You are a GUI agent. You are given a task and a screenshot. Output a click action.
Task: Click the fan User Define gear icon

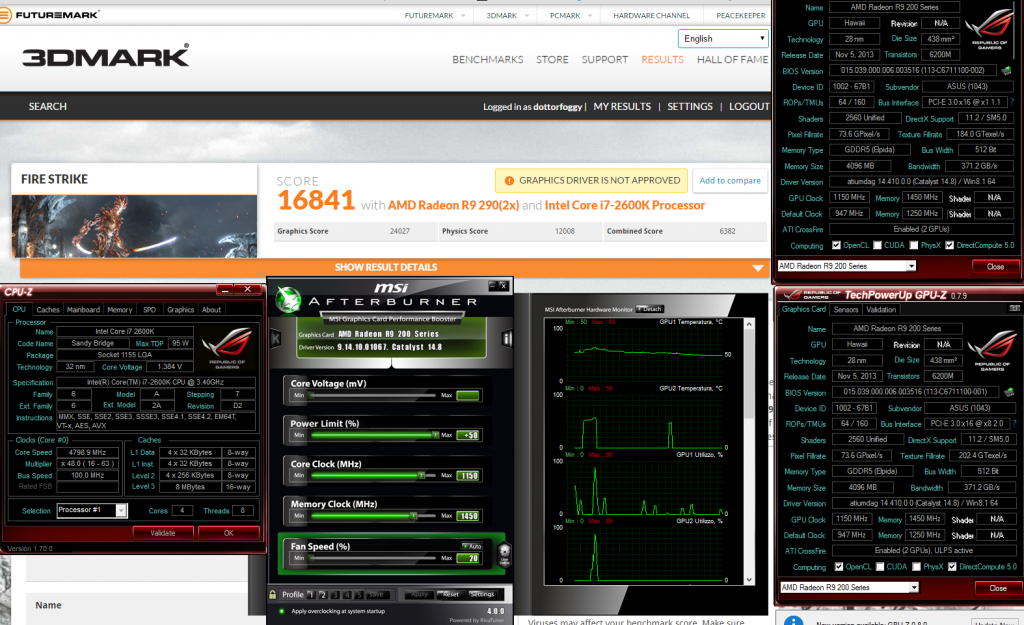pos(506,554)
